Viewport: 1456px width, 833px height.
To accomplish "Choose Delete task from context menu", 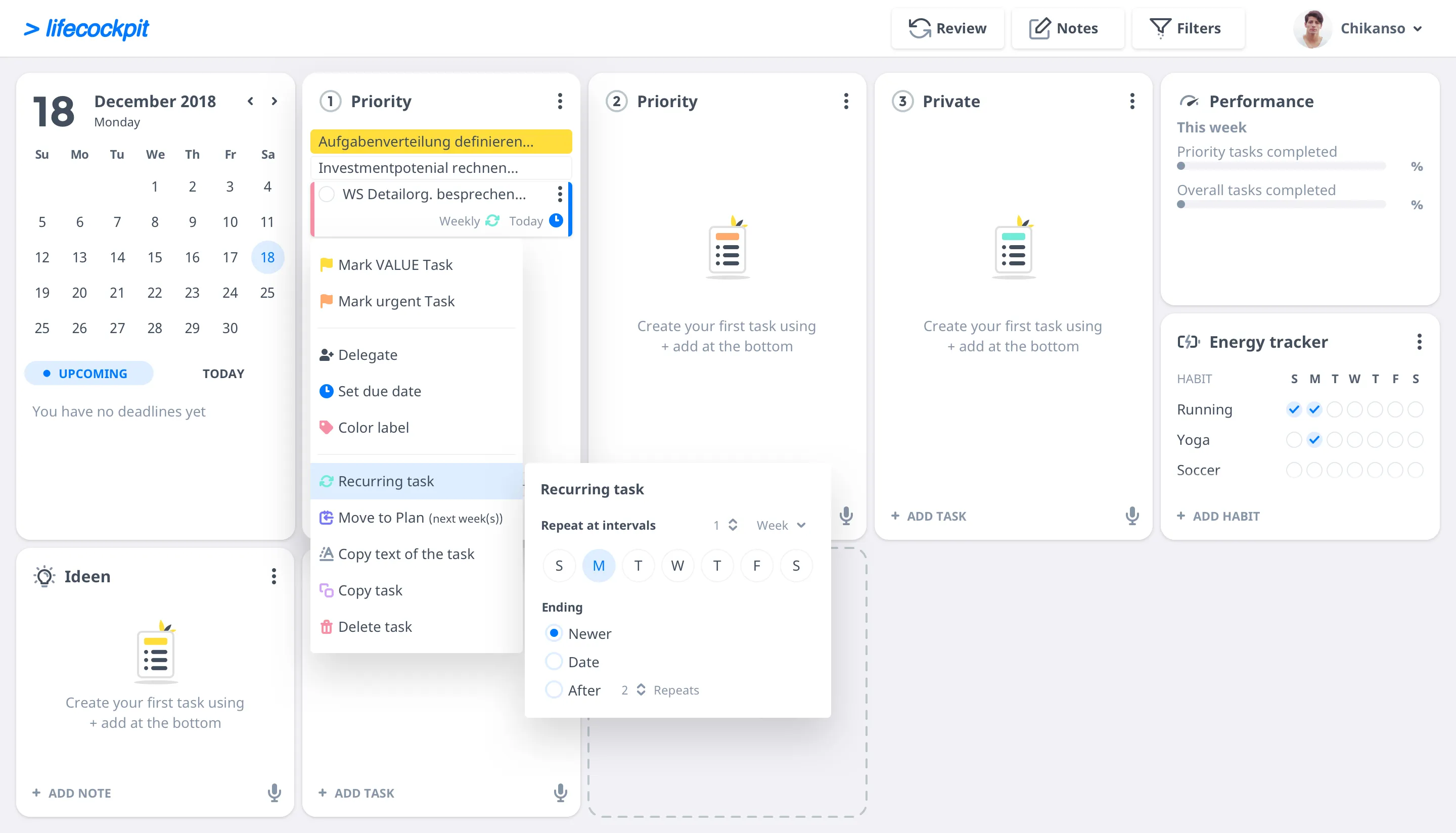I will pos(375,626).
